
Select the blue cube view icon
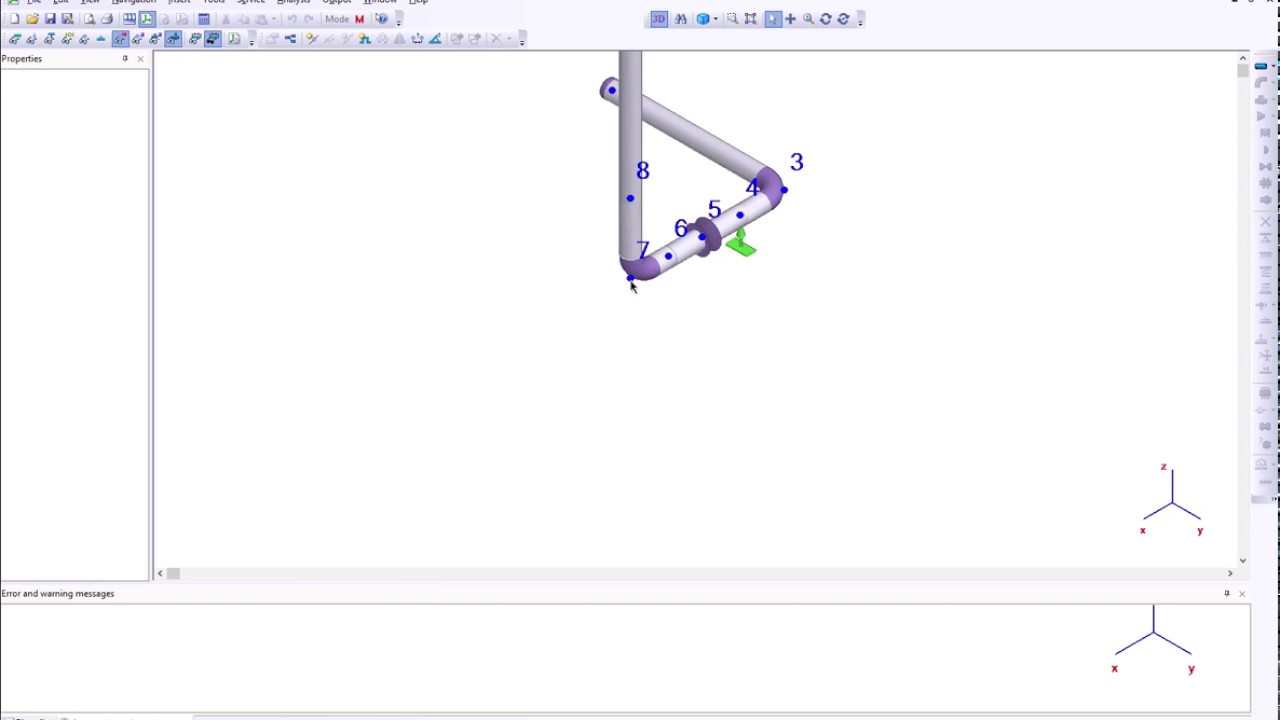coord(703,19)
